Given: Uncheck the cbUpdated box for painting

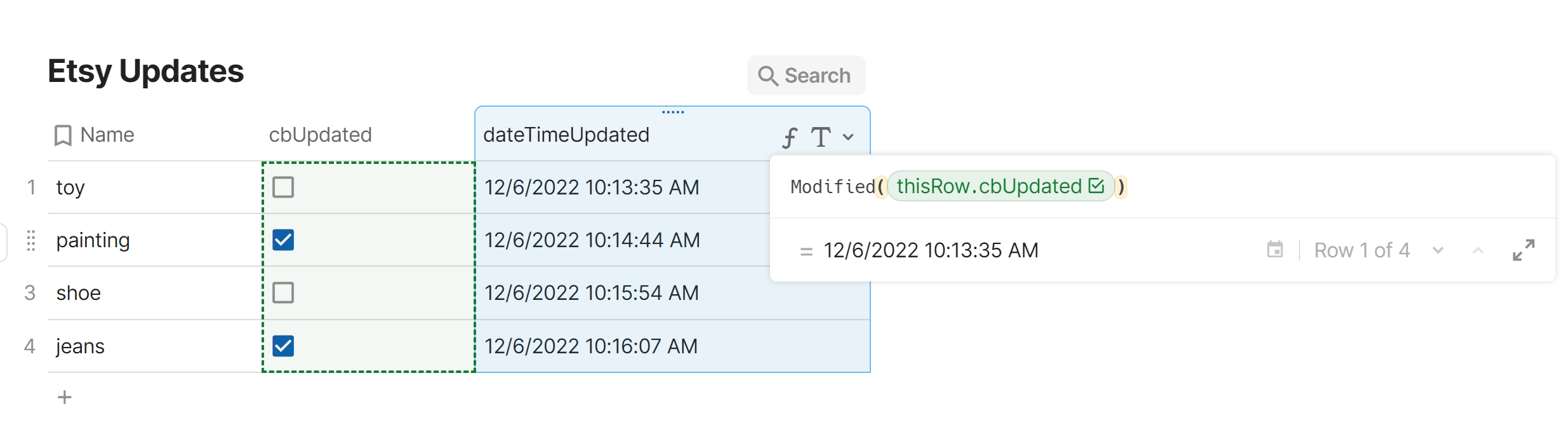Looking at the screenshot, I should point(283,240).
